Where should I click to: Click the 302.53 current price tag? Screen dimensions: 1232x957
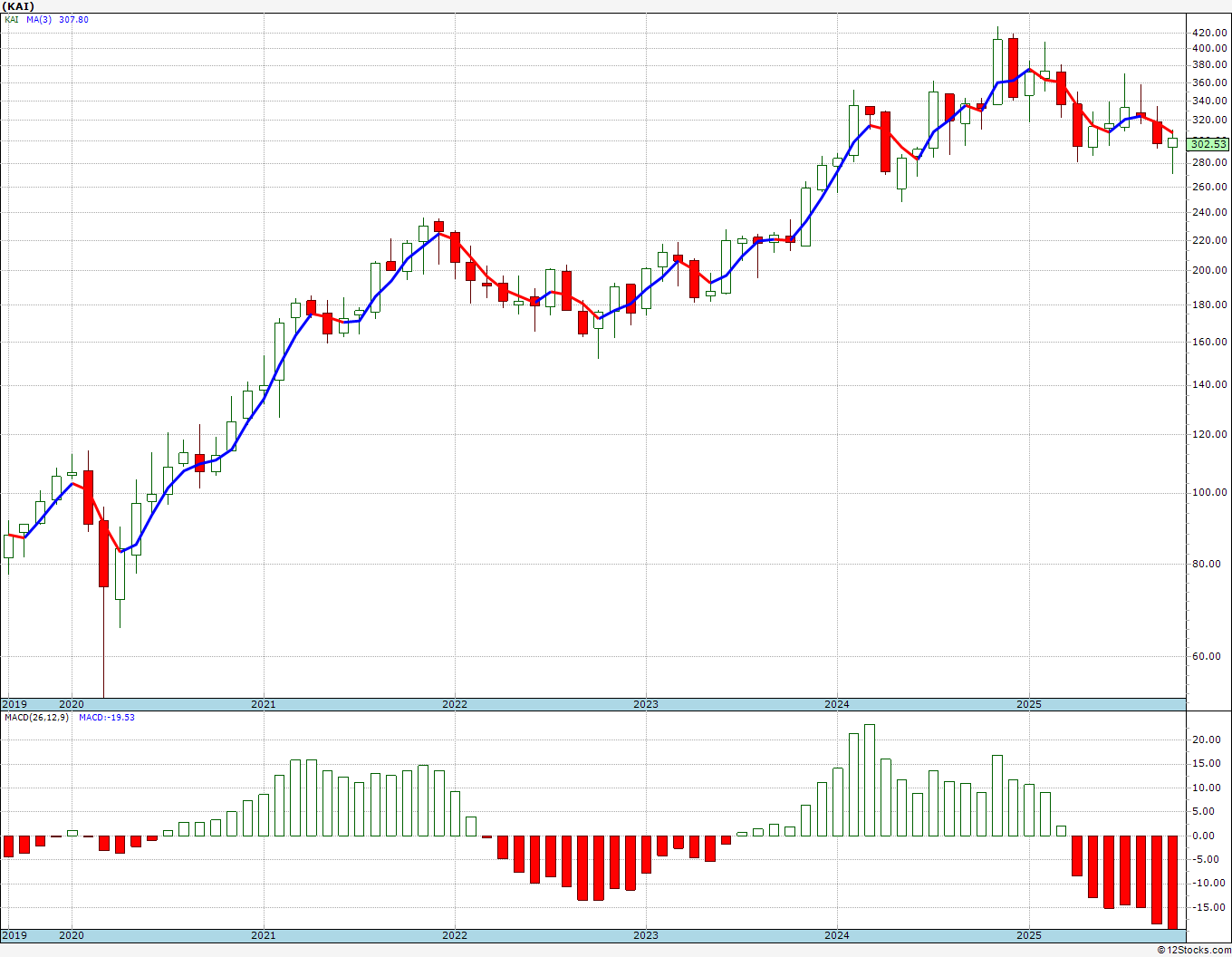tap(1208, 144)
